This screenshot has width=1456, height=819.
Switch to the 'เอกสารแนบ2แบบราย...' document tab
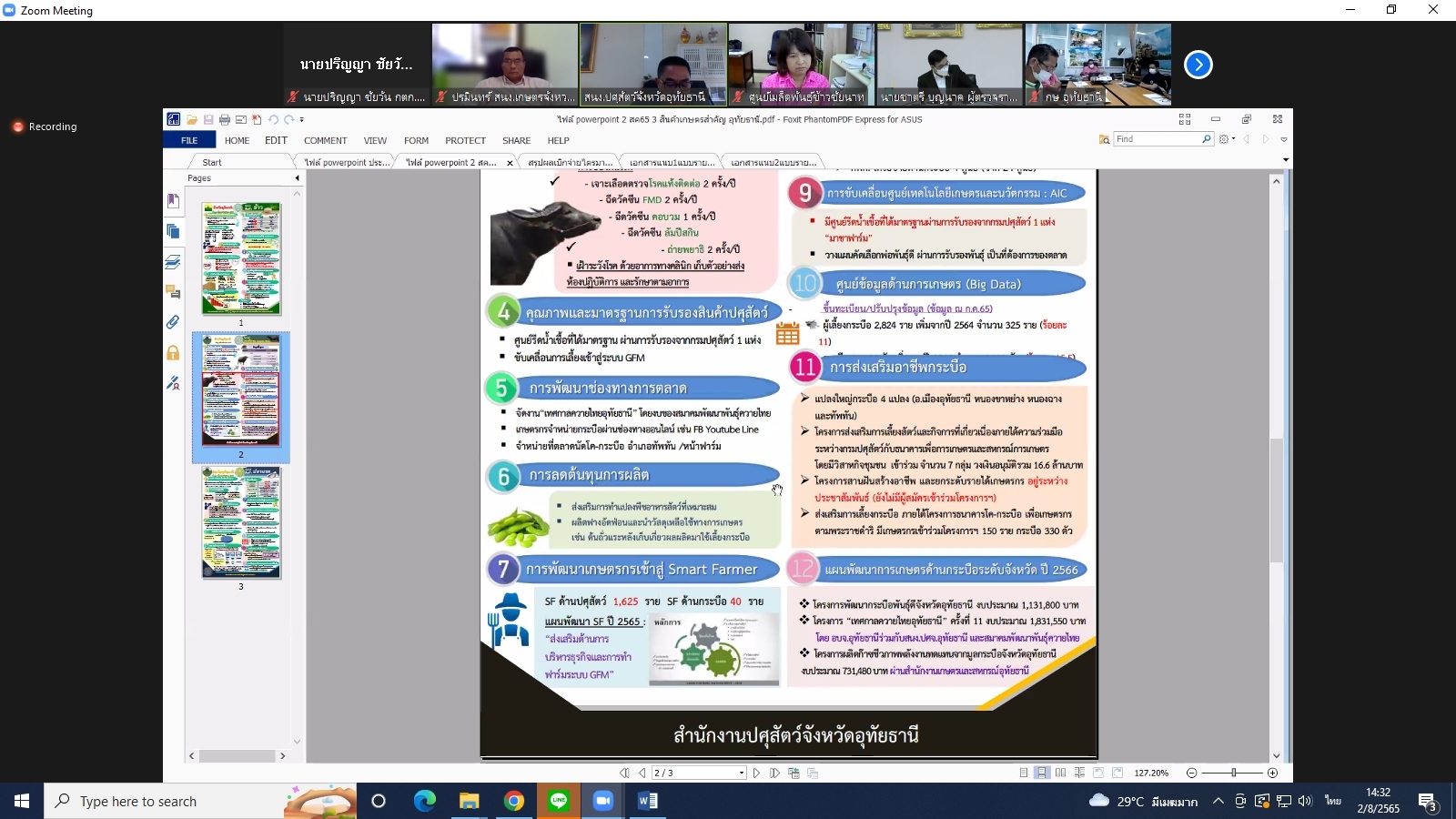pos(773,162)
